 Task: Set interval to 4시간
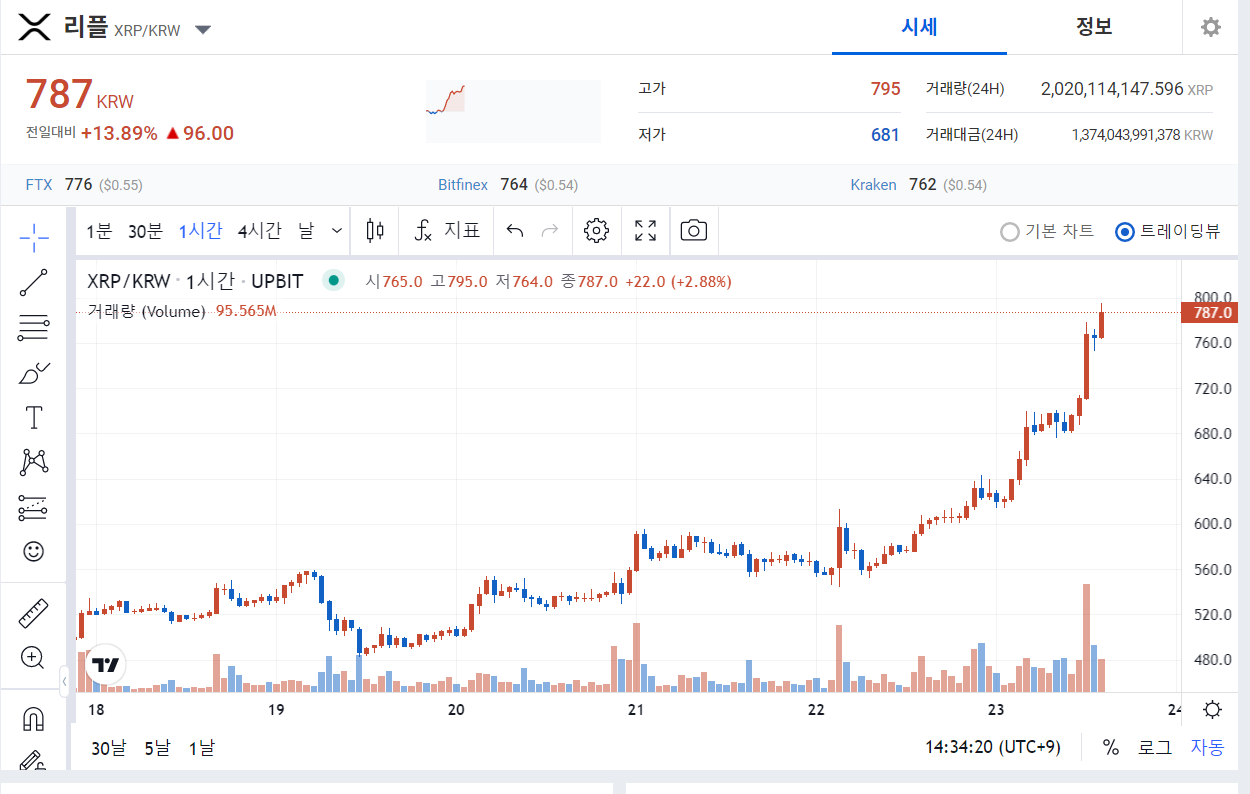(259, 231)
